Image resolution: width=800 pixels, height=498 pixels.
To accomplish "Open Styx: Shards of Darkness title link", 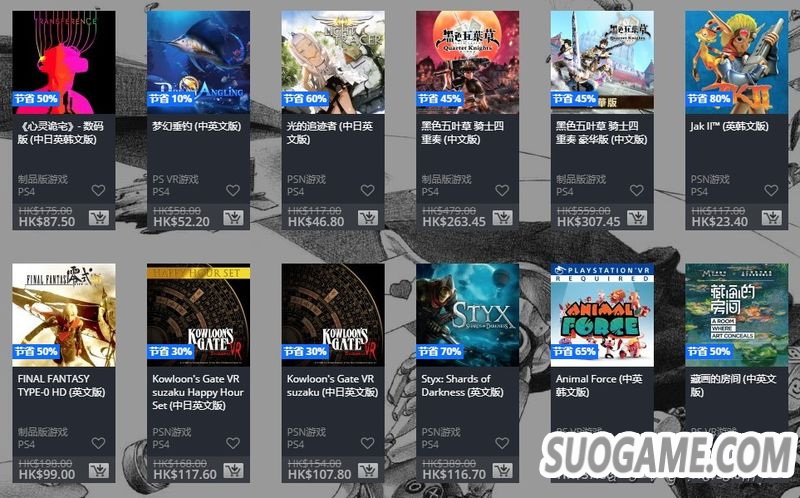I will coord(462,385).
